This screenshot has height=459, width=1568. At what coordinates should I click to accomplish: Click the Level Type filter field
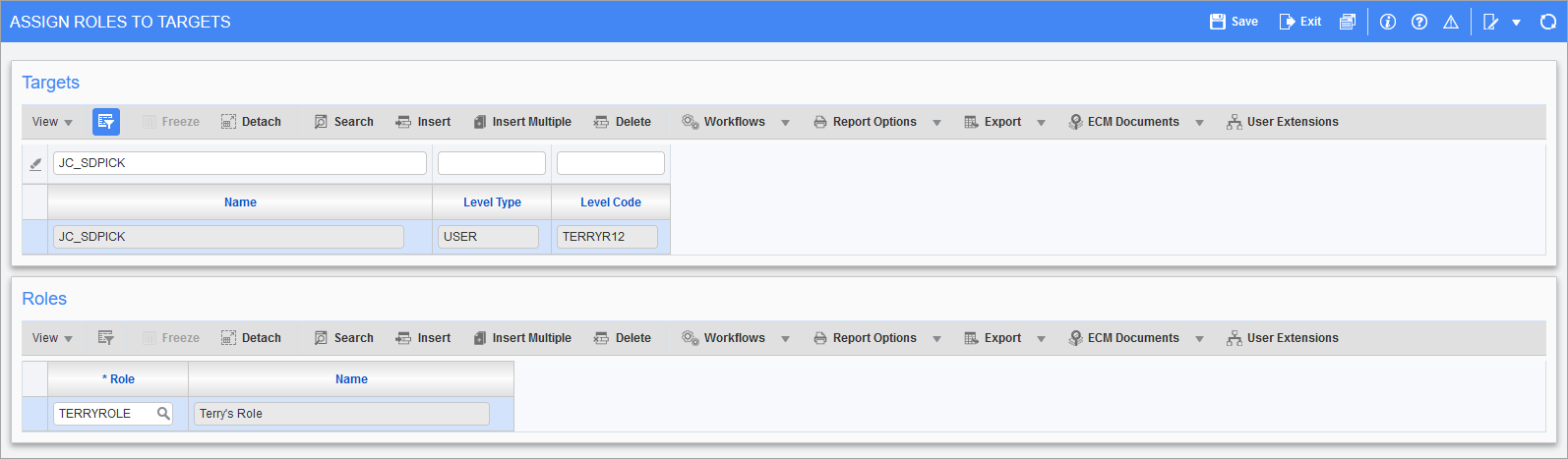click(492, 163)
